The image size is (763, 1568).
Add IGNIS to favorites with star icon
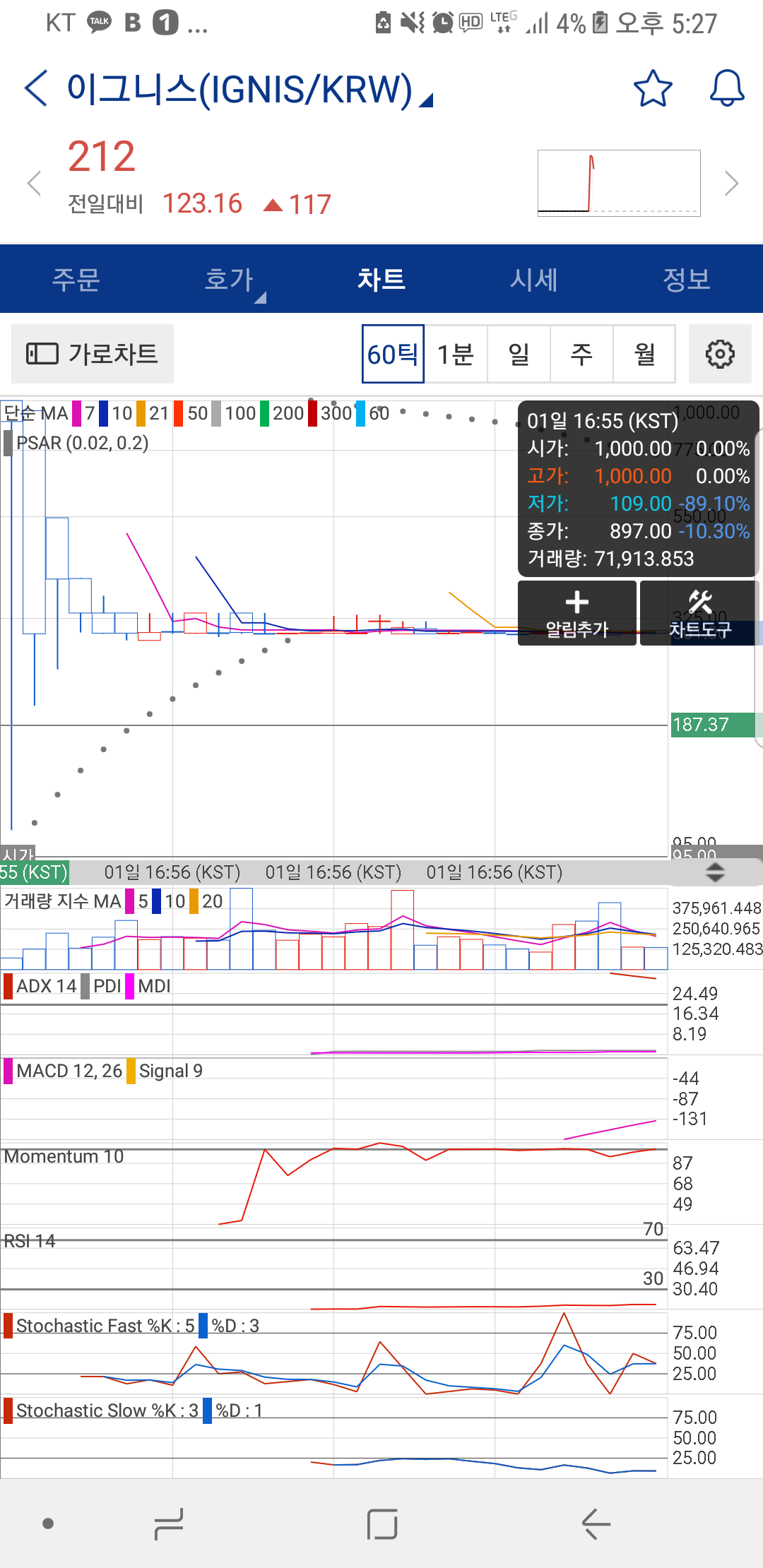652,89
